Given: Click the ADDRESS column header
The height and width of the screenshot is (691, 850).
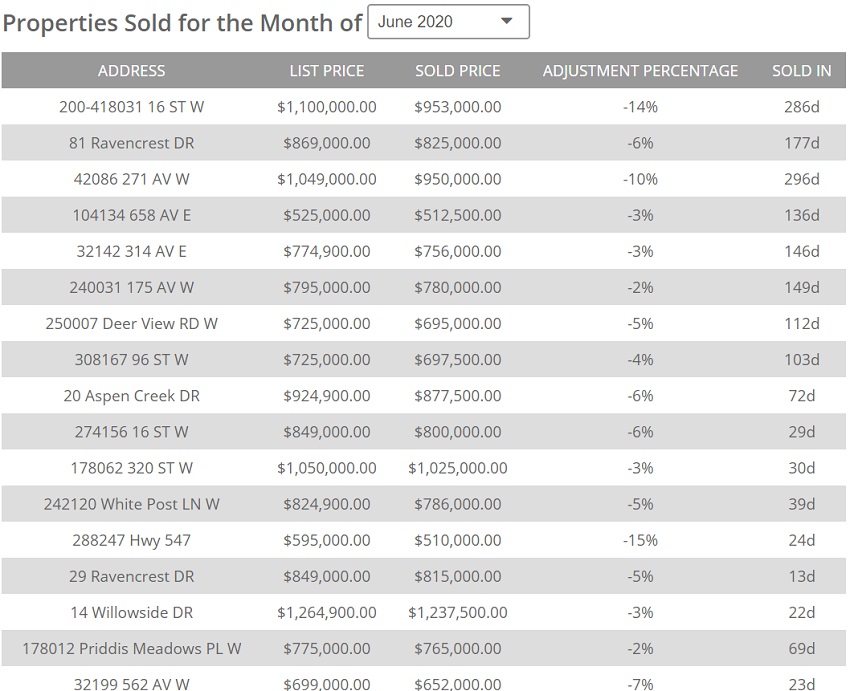Looking at the screenshot, I should 132,71.
